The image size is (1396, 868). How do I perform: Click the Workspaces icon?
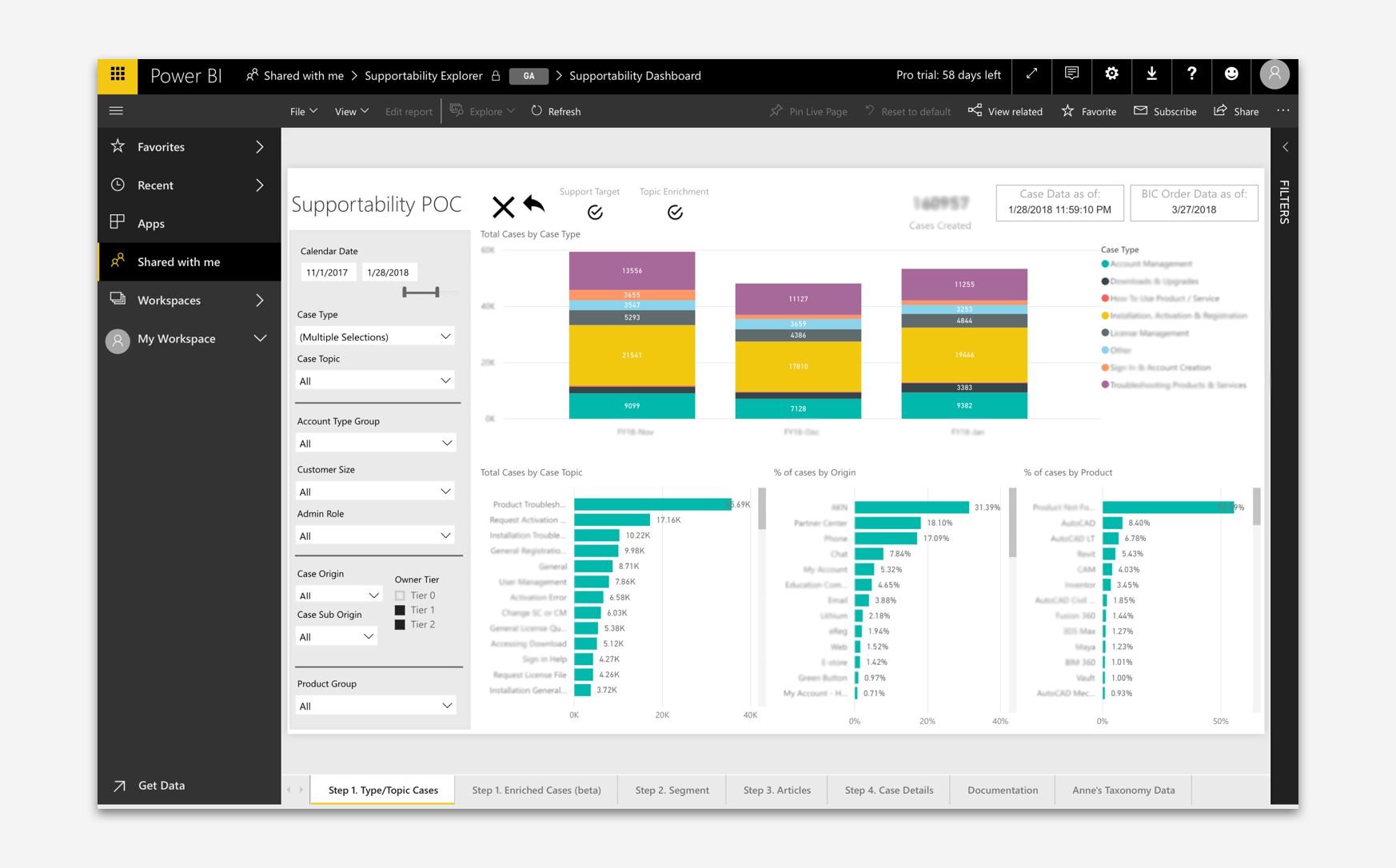[x=118, y=299]
